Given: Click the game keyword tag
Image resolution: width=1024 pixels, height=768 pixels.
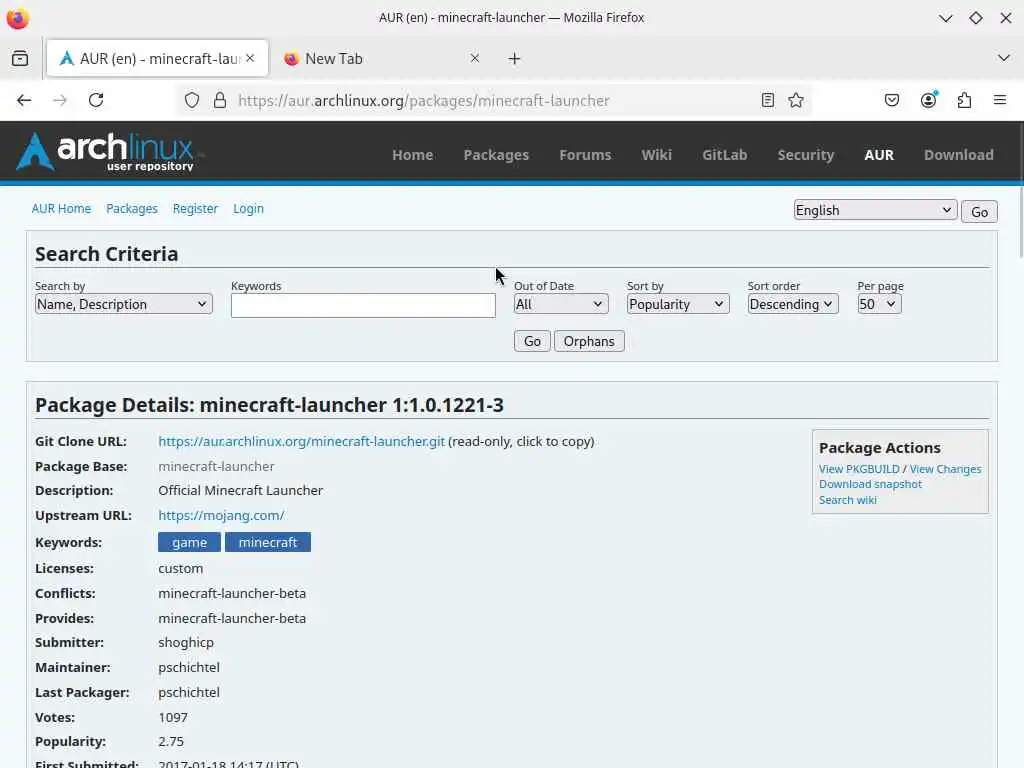Looking at the screenshot, I should (189, 542).
